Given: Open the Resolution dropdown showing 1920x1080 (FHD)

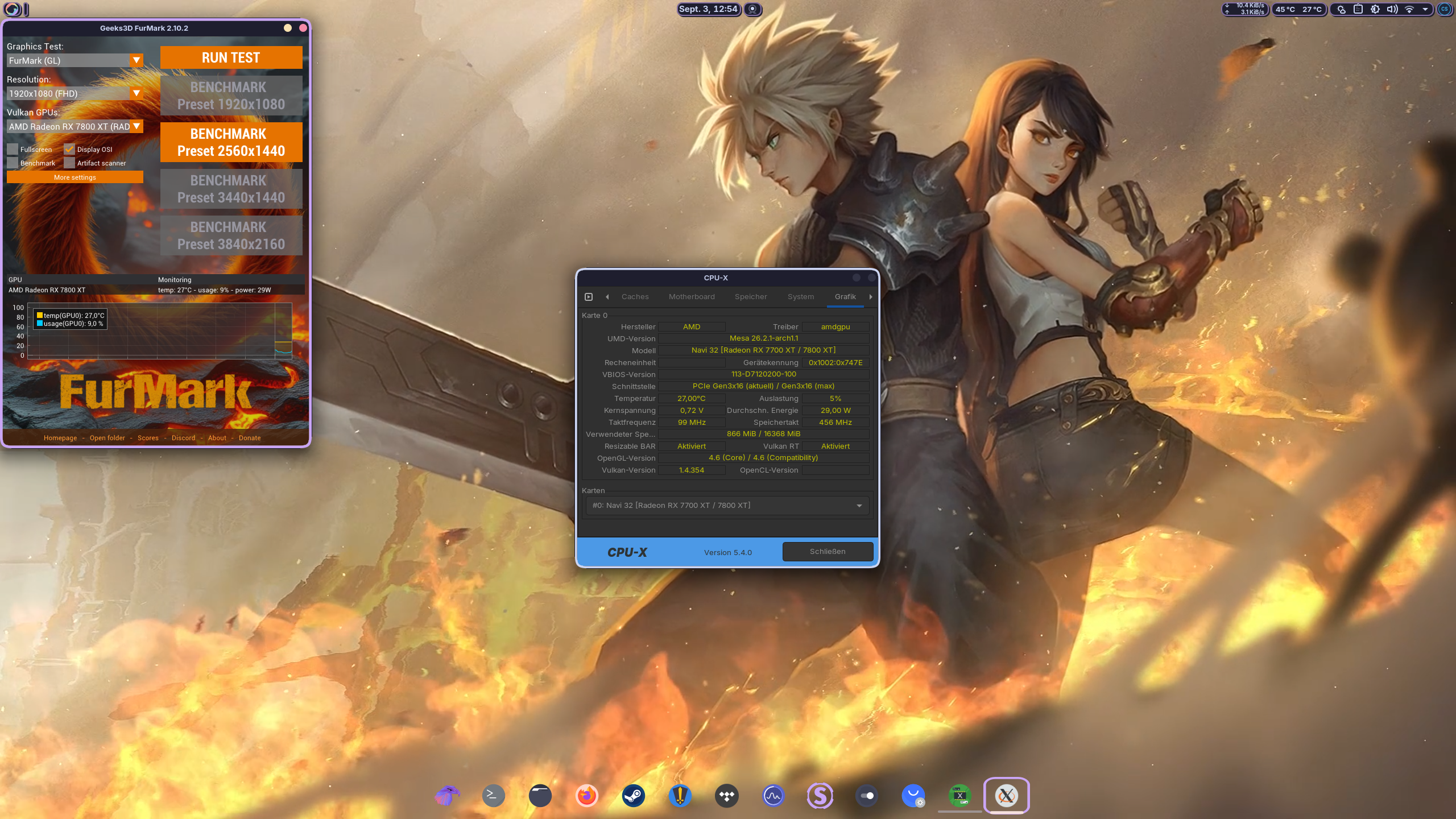Looking at the screenshot, I should tap(75, 94).
